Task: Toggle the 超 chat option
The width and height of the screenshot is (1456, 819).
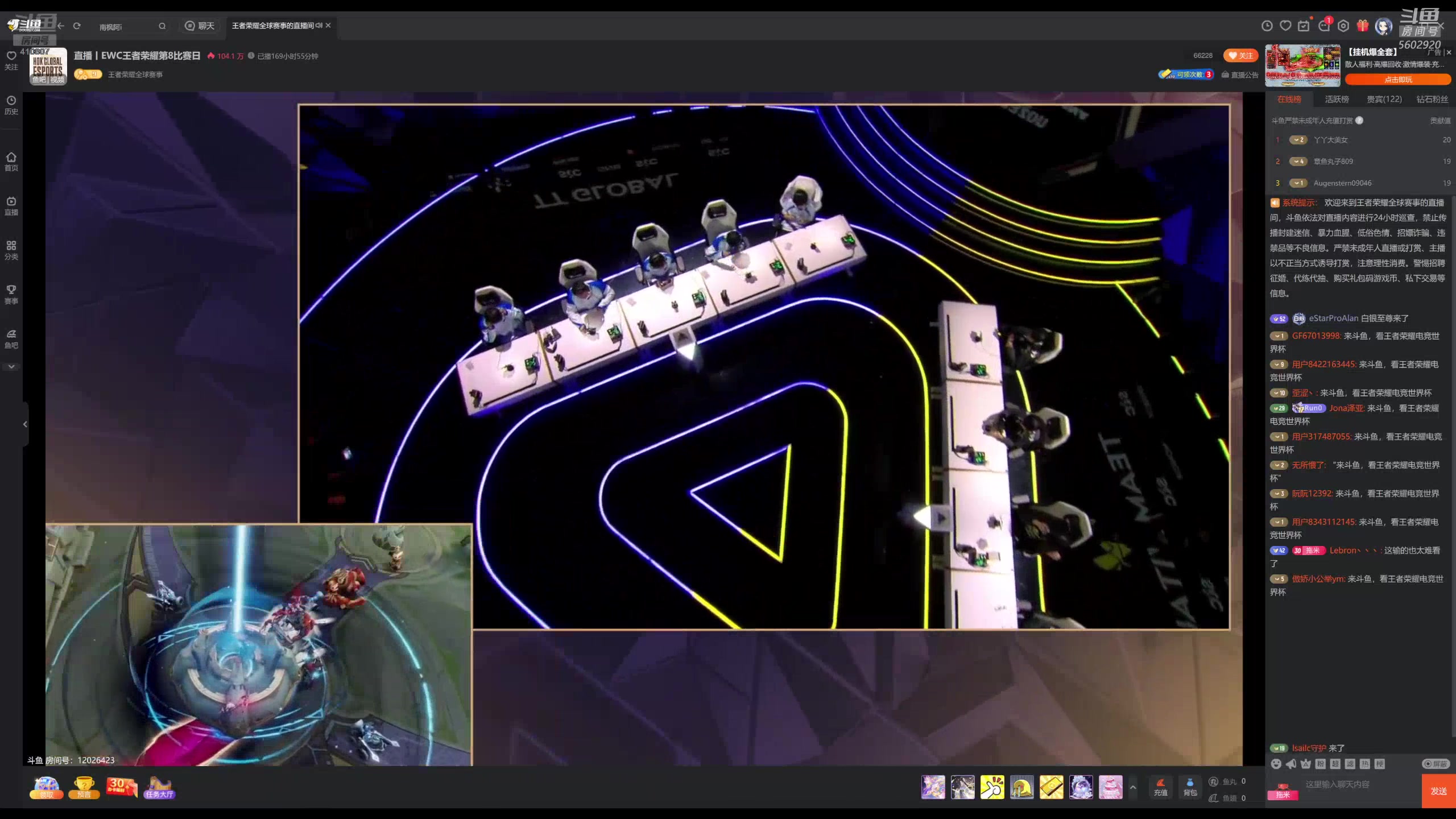Action: tap(1335, 764)
